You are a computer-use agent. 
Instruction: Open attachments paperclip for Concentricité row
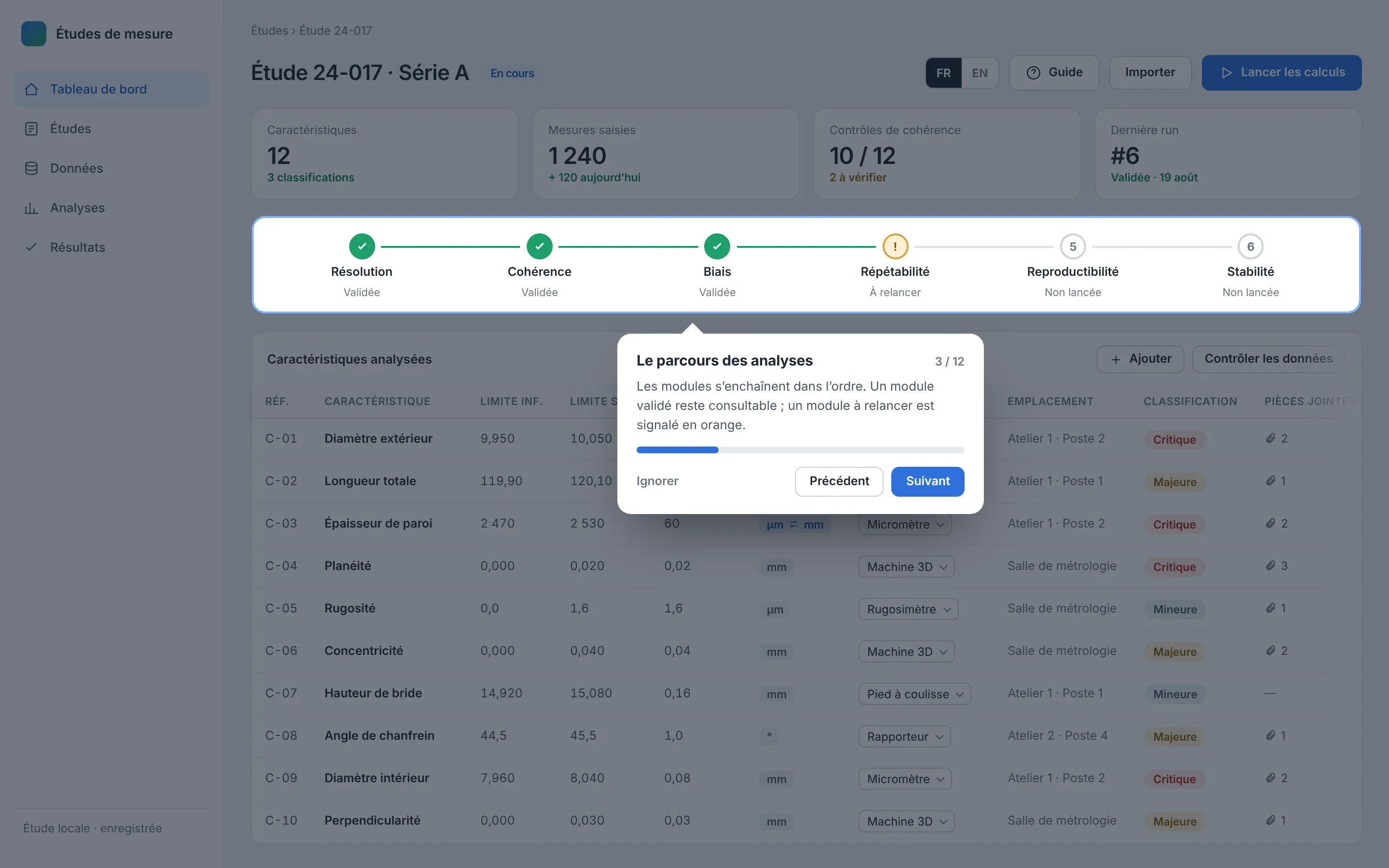point(1271,651)
